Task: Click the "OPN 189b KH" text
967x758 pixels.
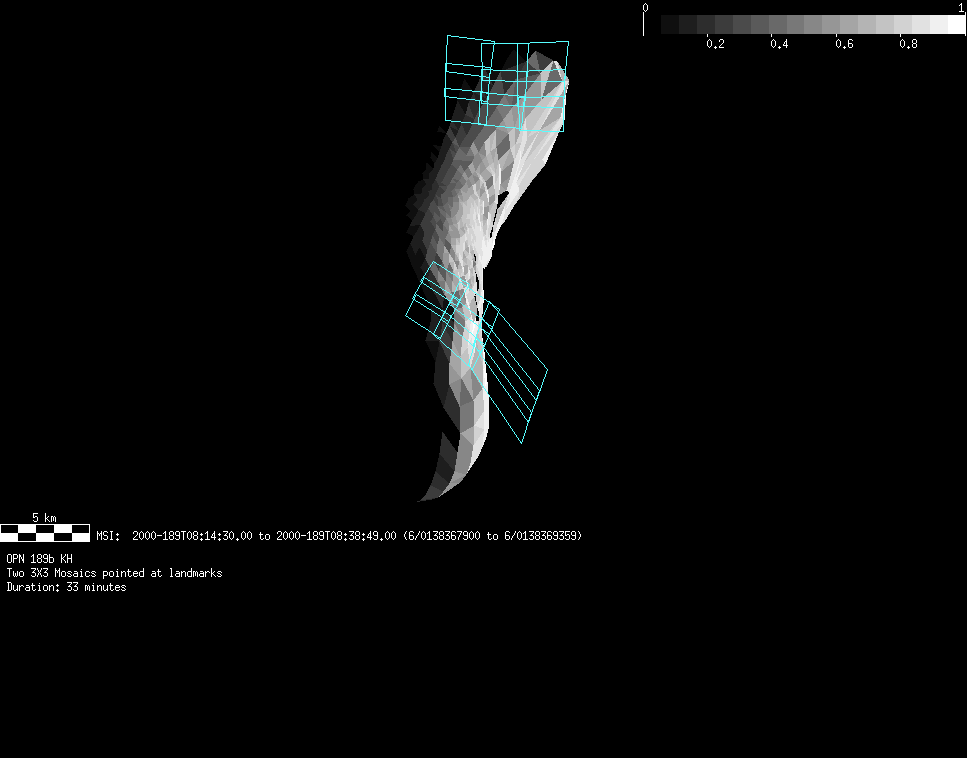Action: coord(39,559)
